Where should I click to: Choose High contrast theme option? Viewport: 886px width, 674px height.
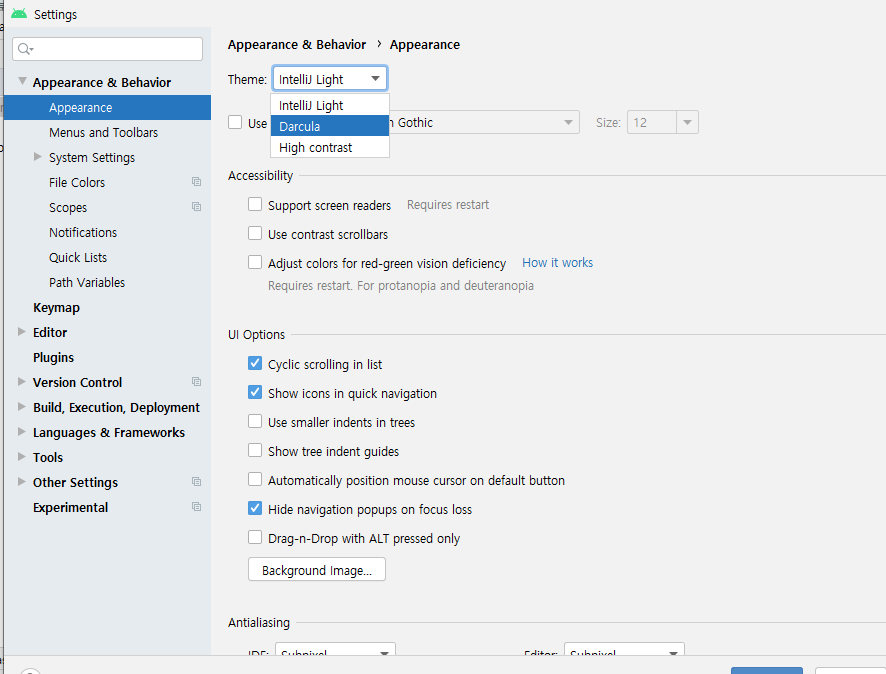330,147
